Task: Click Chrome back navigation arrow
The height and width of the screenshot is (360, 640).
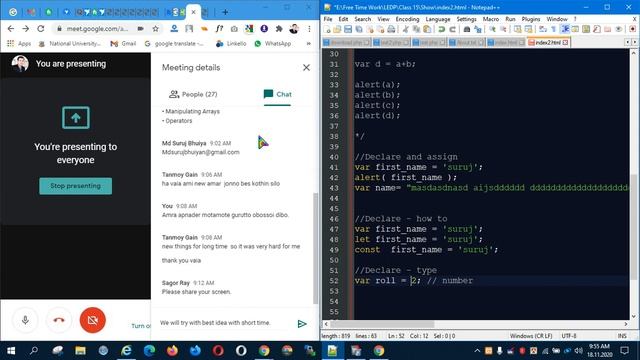Action: [11, 29]
